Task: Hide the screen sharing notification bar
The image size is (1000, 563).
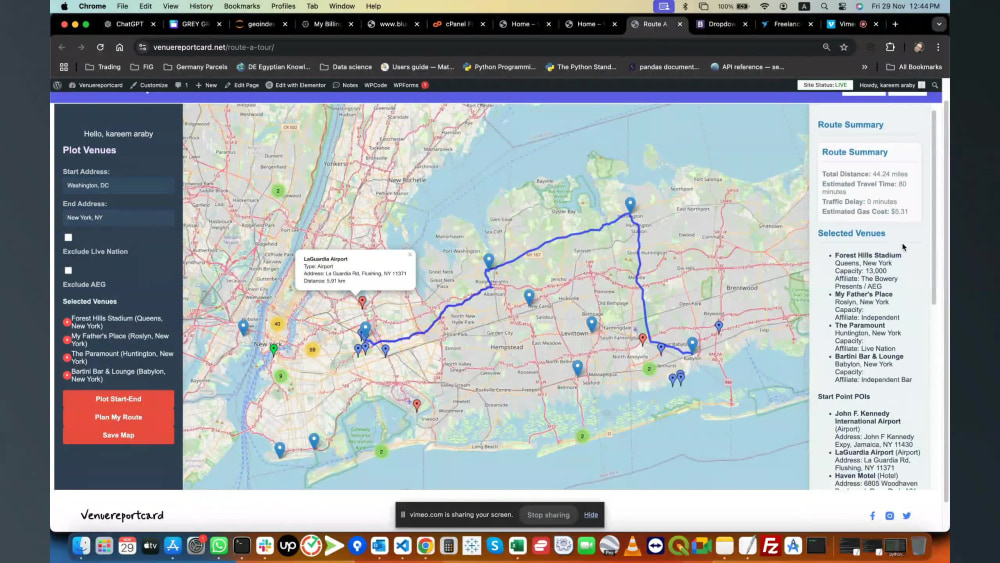Action: tap(591, 515)
